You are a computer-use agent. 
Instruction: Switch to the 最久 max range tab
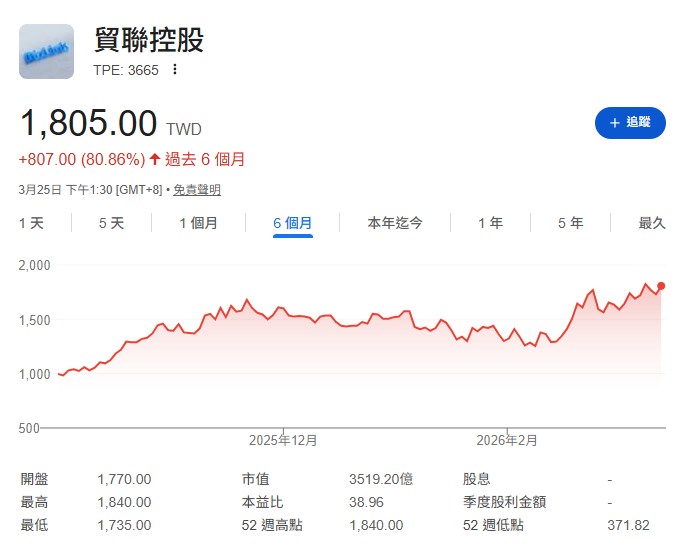point(652,223)
